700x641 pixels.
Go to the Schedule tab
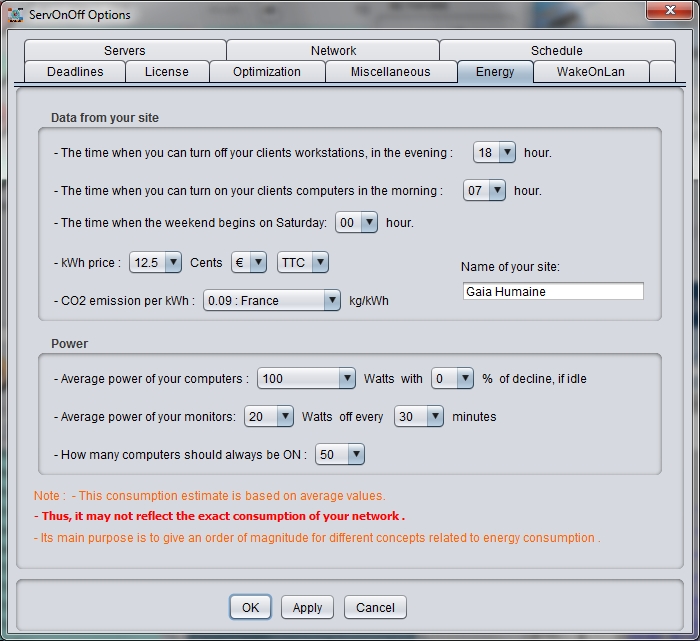coord(556,50)
